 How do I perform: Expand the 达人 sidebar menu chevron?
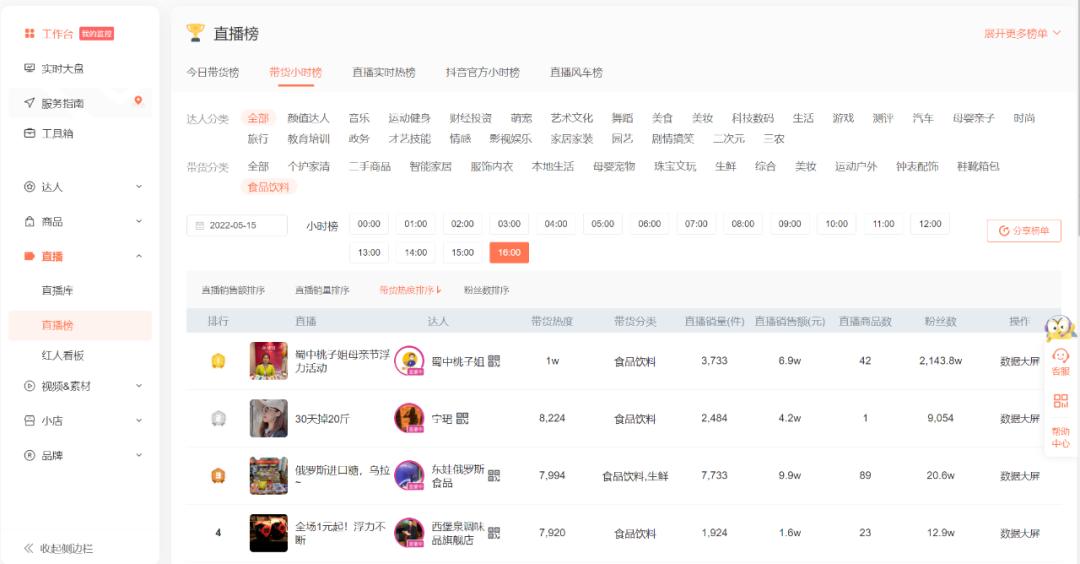pyautogui.click(x=139, y=187)
